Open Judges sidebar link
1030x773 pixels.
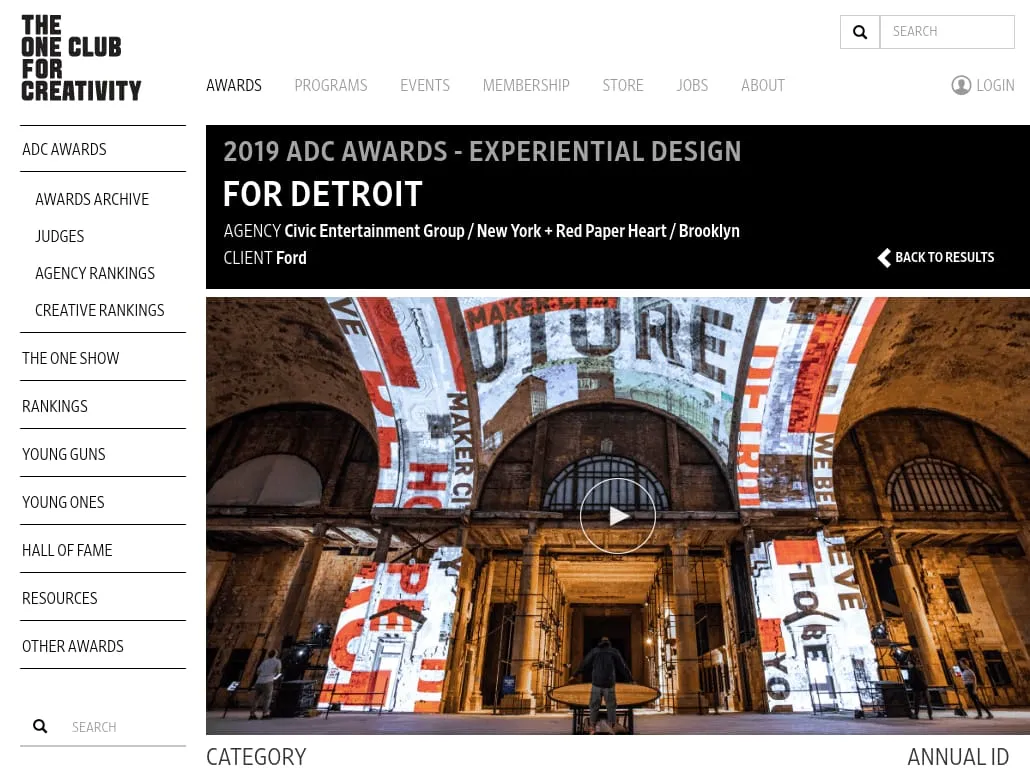pos(60,236)
